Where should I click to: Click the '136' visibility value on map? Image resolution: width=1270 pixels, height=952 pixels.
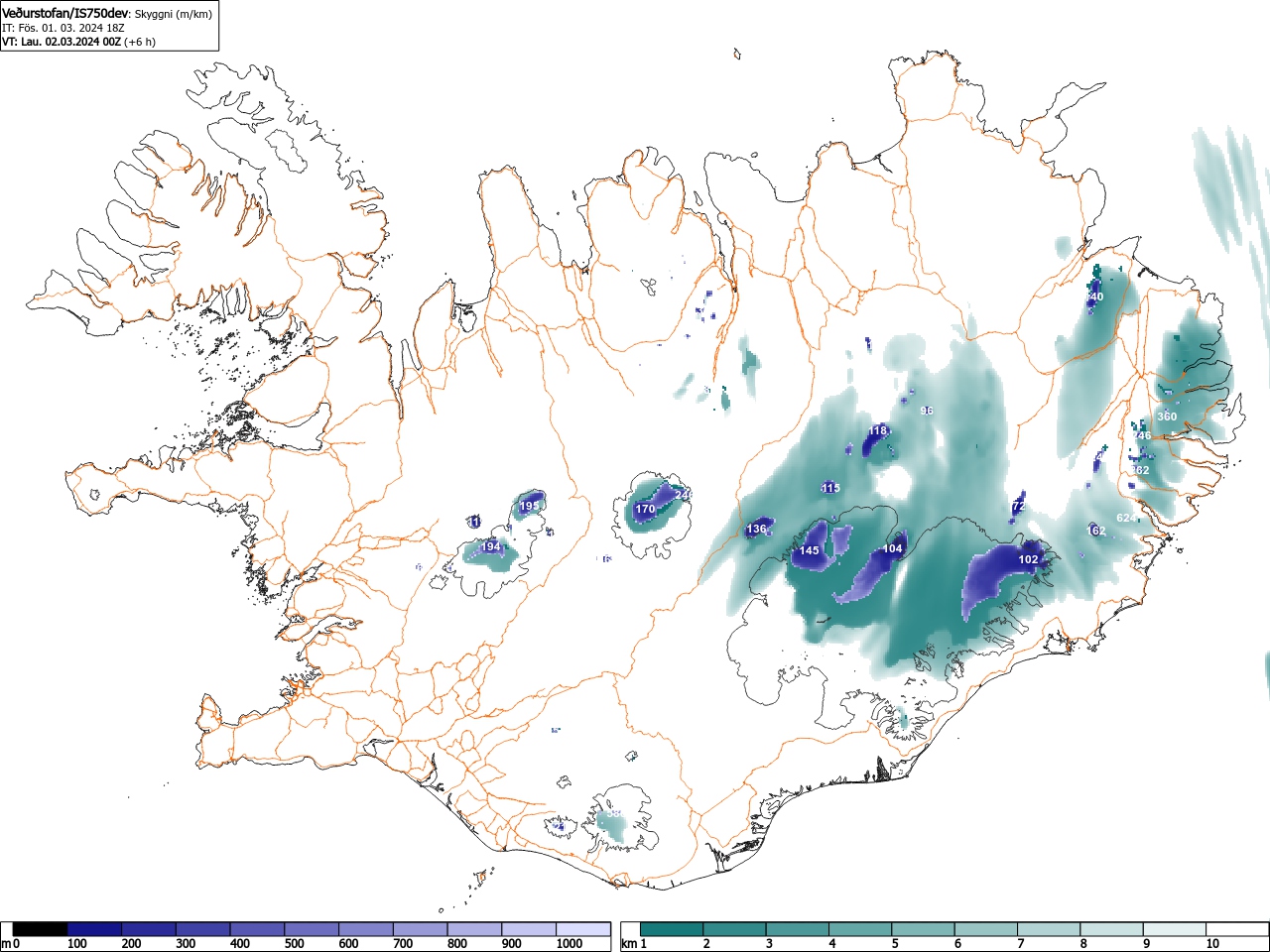[756, 529]
